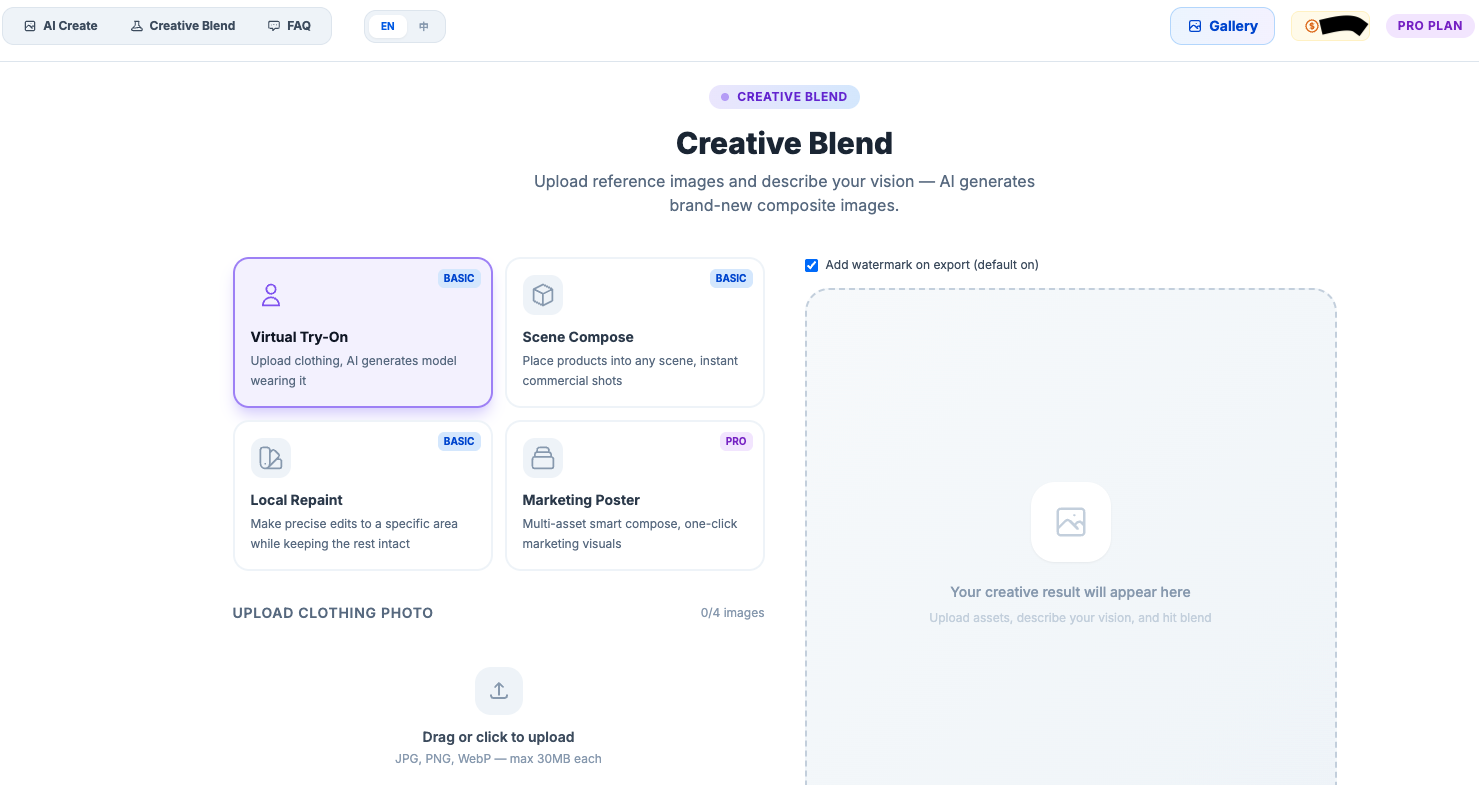Click the AI Create image icon
Screen dimensions: 1479x785
tap(30, 26)
